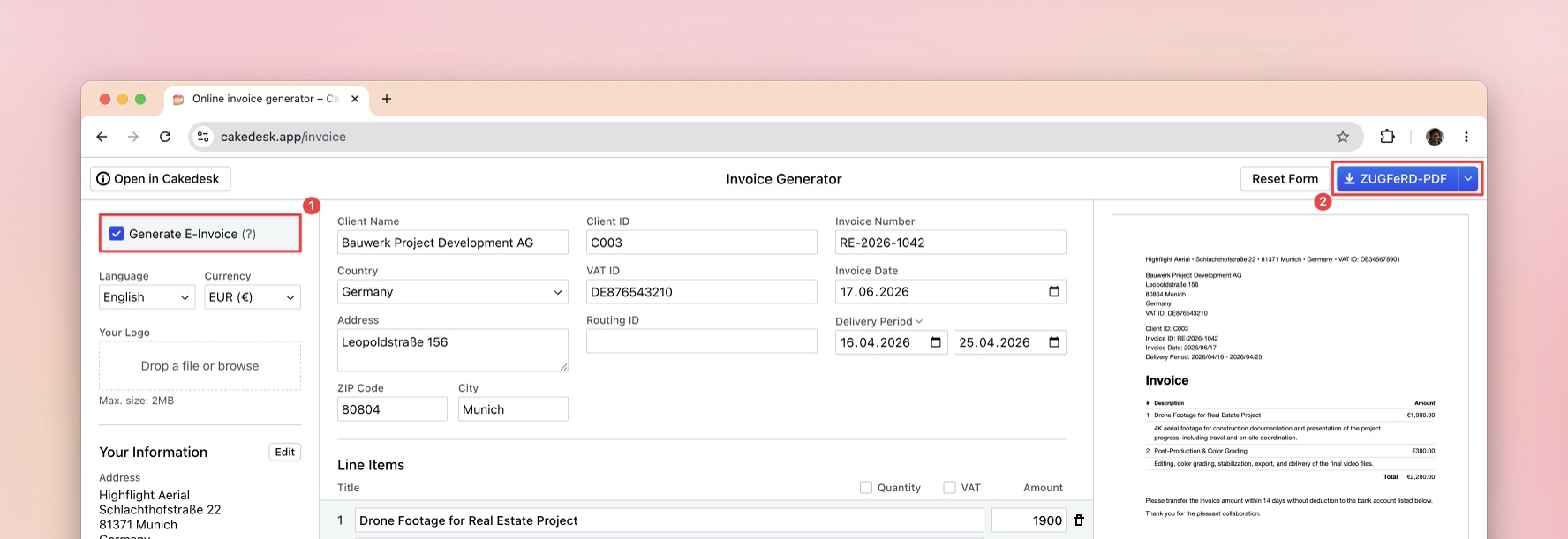Open calendar picker for delivery start 16.04.2026
Viewport: 1568px width, 539px height.
pos(936,342)
